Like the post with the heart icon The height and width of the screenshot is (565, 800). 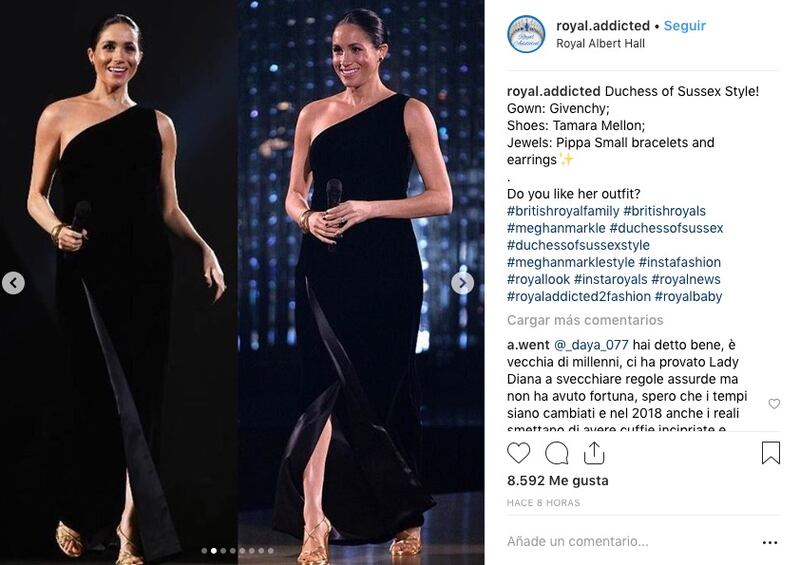518,453
